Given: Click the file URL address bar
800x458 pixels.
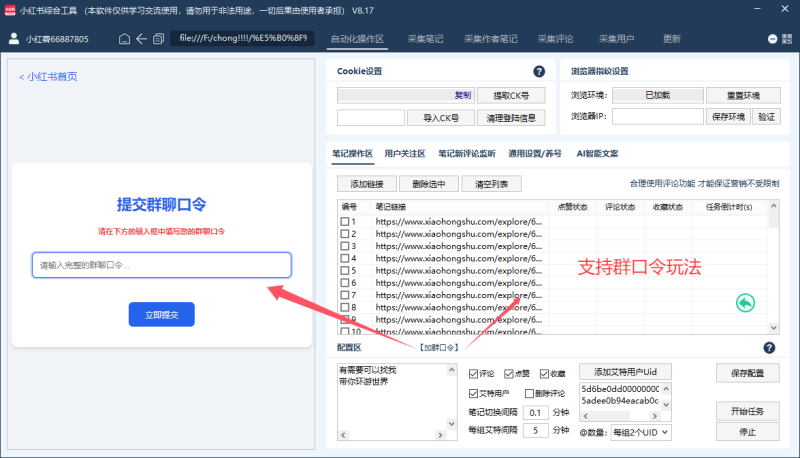Looking at the screenshot, I should click(x=242, y=38).
